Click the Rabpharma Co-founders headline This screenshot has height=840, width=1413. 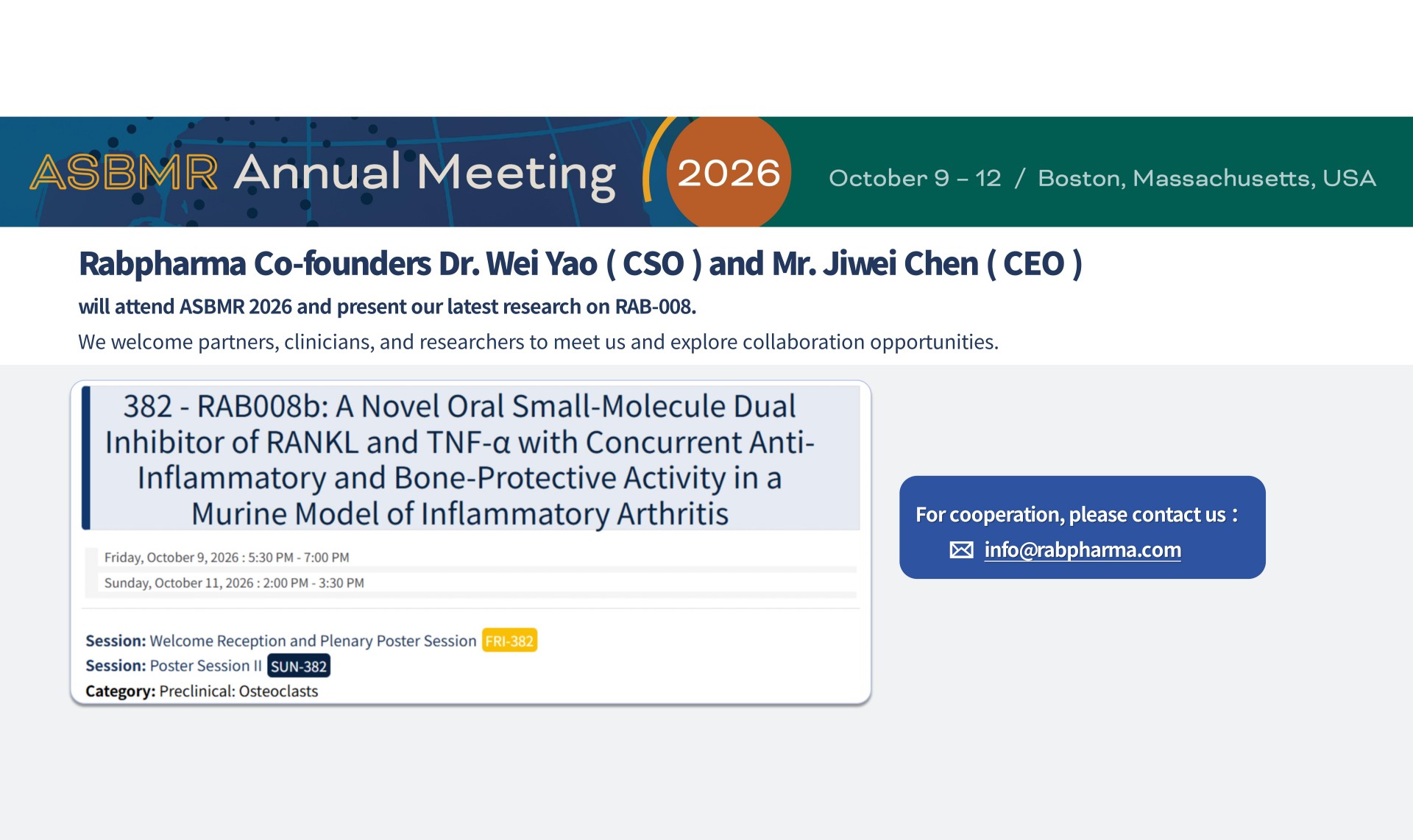(x=580, y=263)
